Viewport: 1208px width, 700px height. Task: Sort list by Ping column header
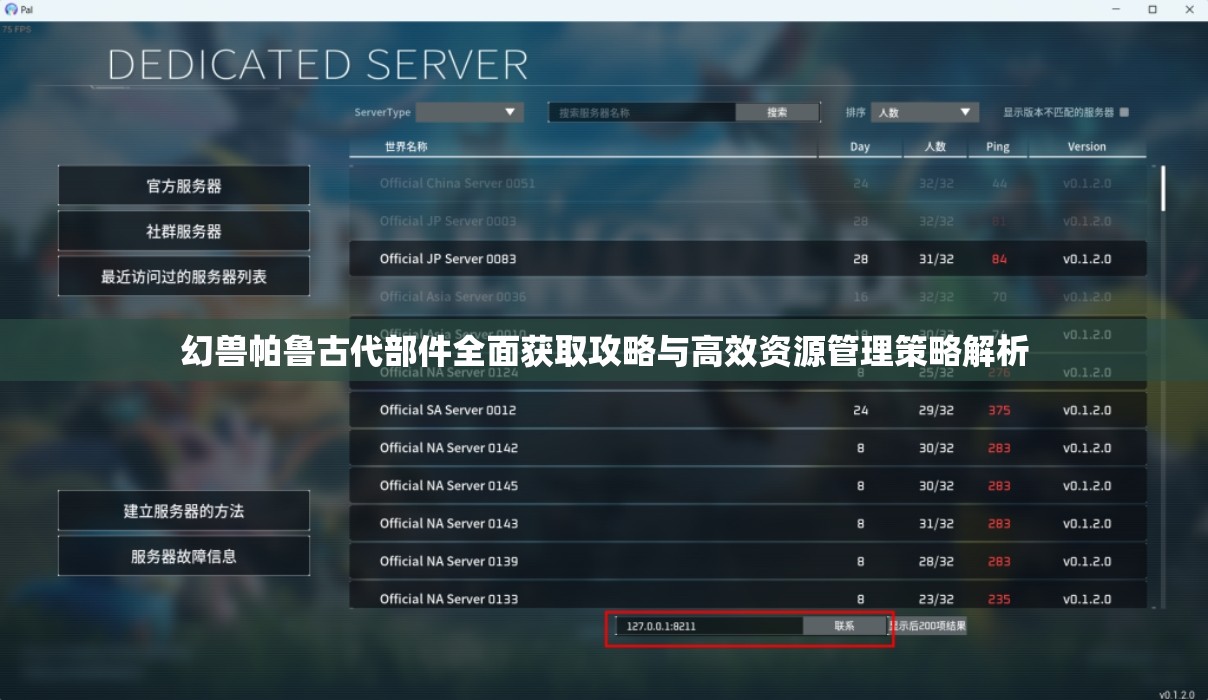997,147
